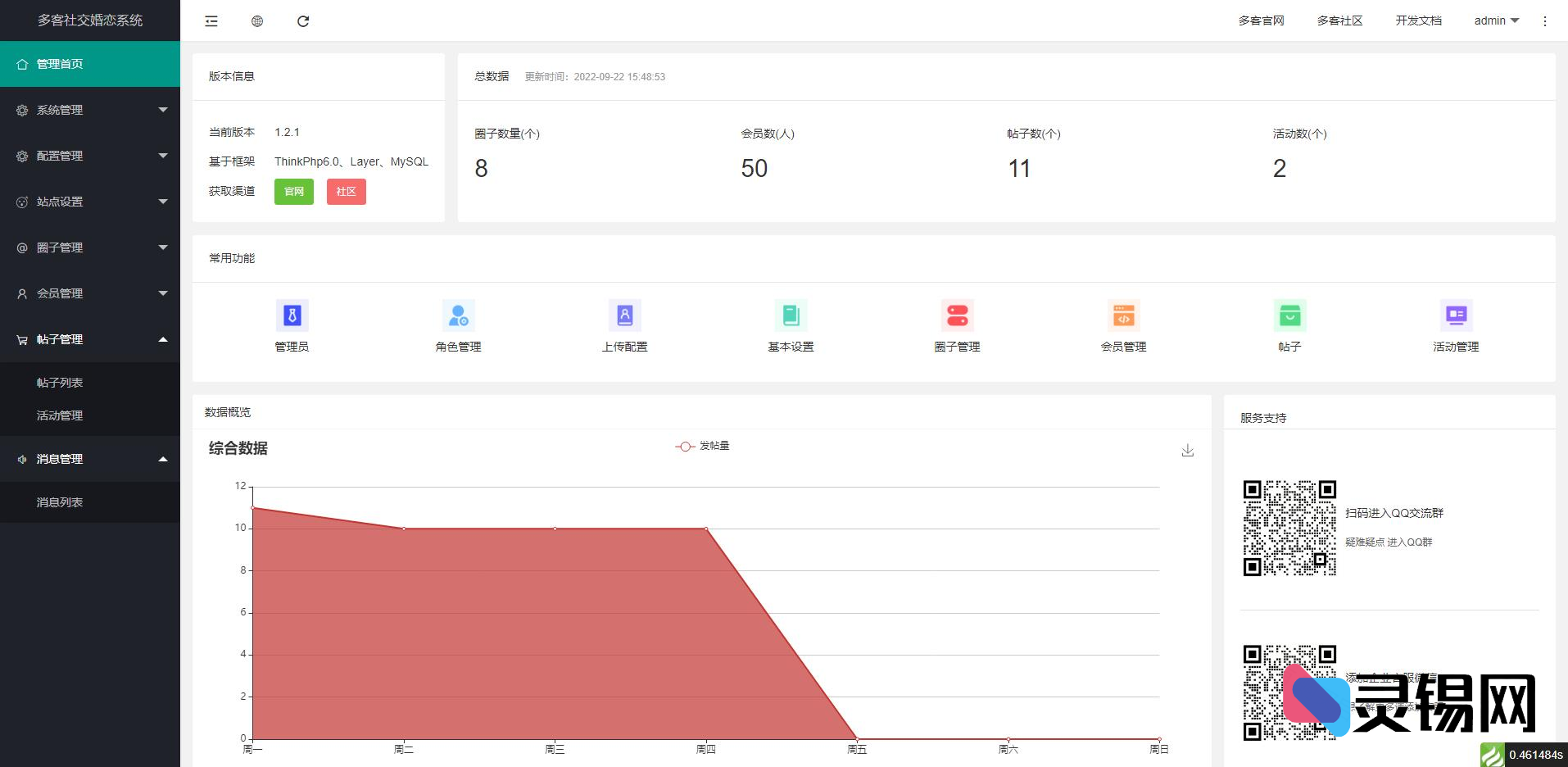Go to 管理首页 in the sidebar

(90, 64)
